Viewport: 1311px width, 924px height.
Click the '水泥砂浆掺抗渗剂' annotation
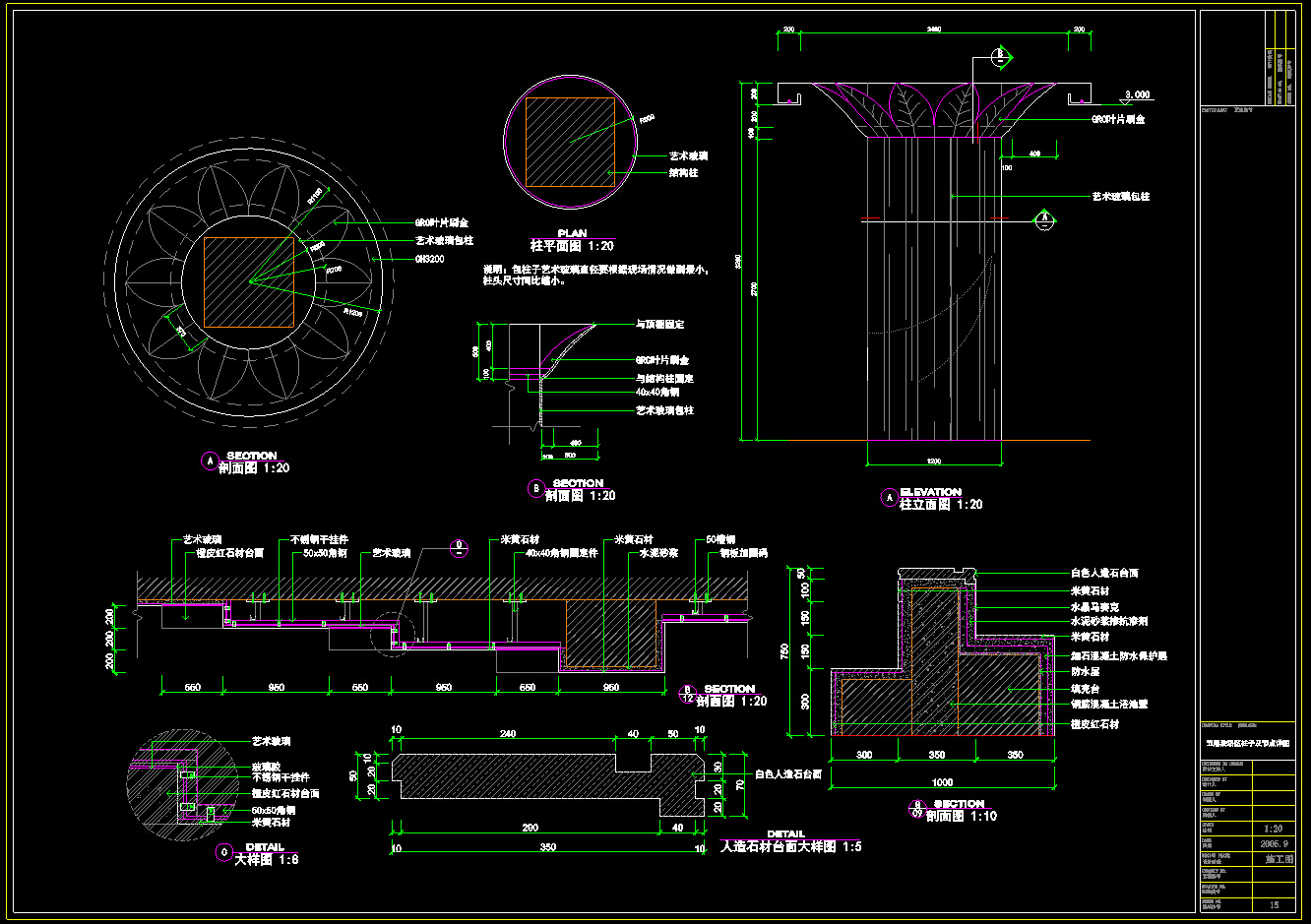(1109, 621)
